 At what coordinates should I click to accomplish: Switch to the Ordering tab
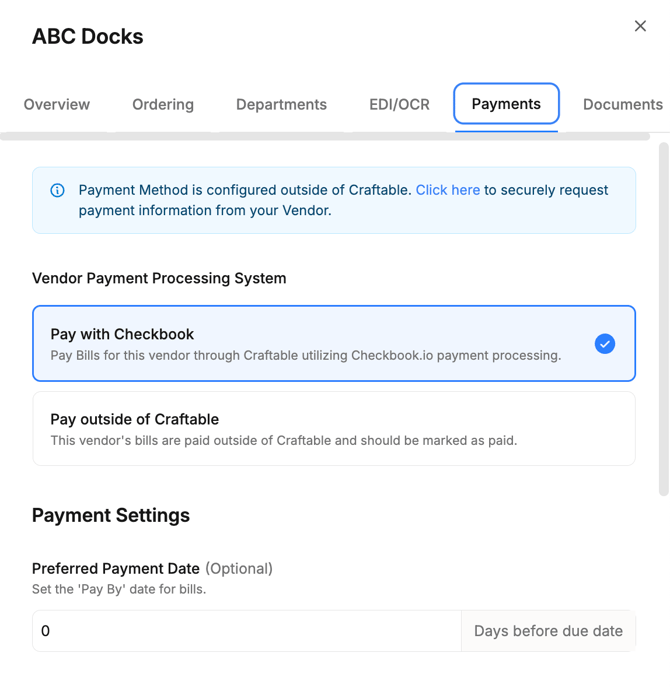(x=163, y=104)
